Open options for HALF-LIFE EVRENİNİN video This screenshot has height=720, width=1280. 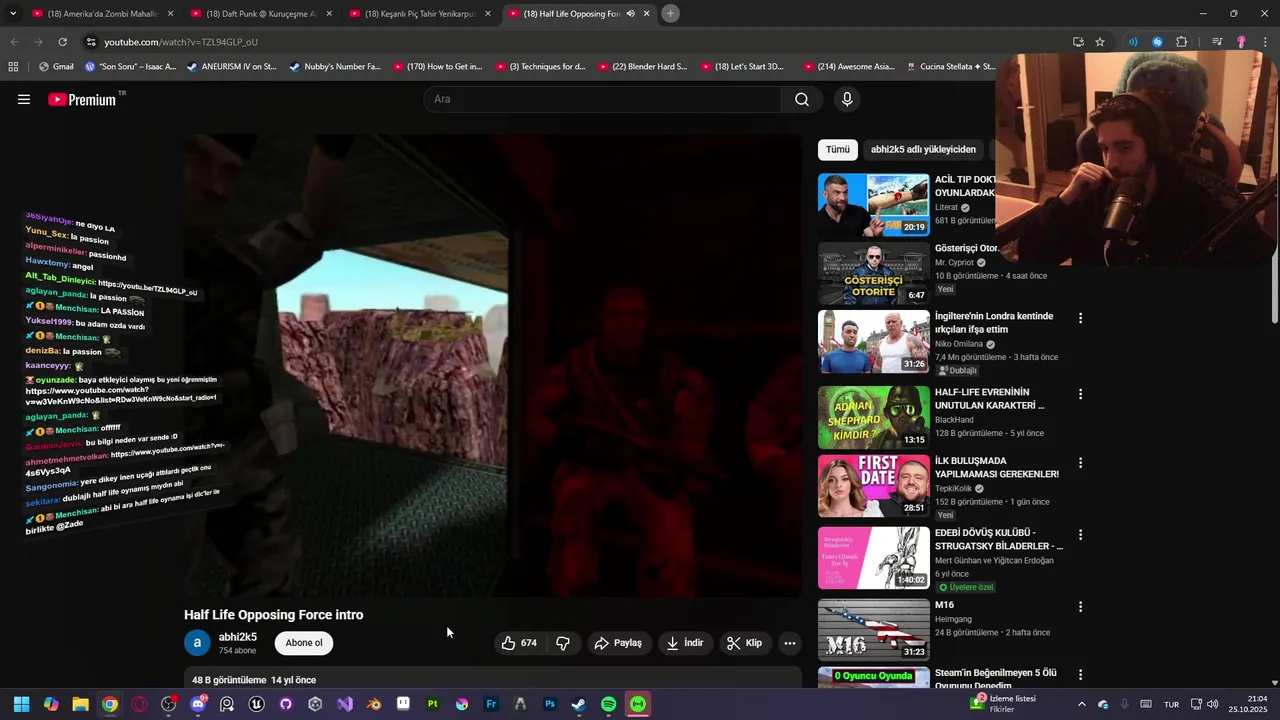pyautogui.click(x=1080, y=394)
